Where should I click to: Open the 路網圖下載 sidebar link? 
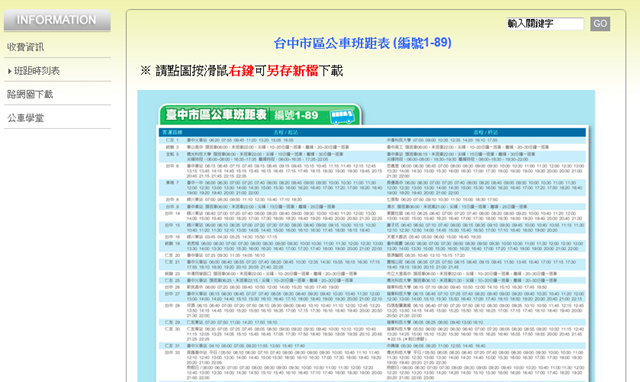pyautogui.click(x=30, y=94)
